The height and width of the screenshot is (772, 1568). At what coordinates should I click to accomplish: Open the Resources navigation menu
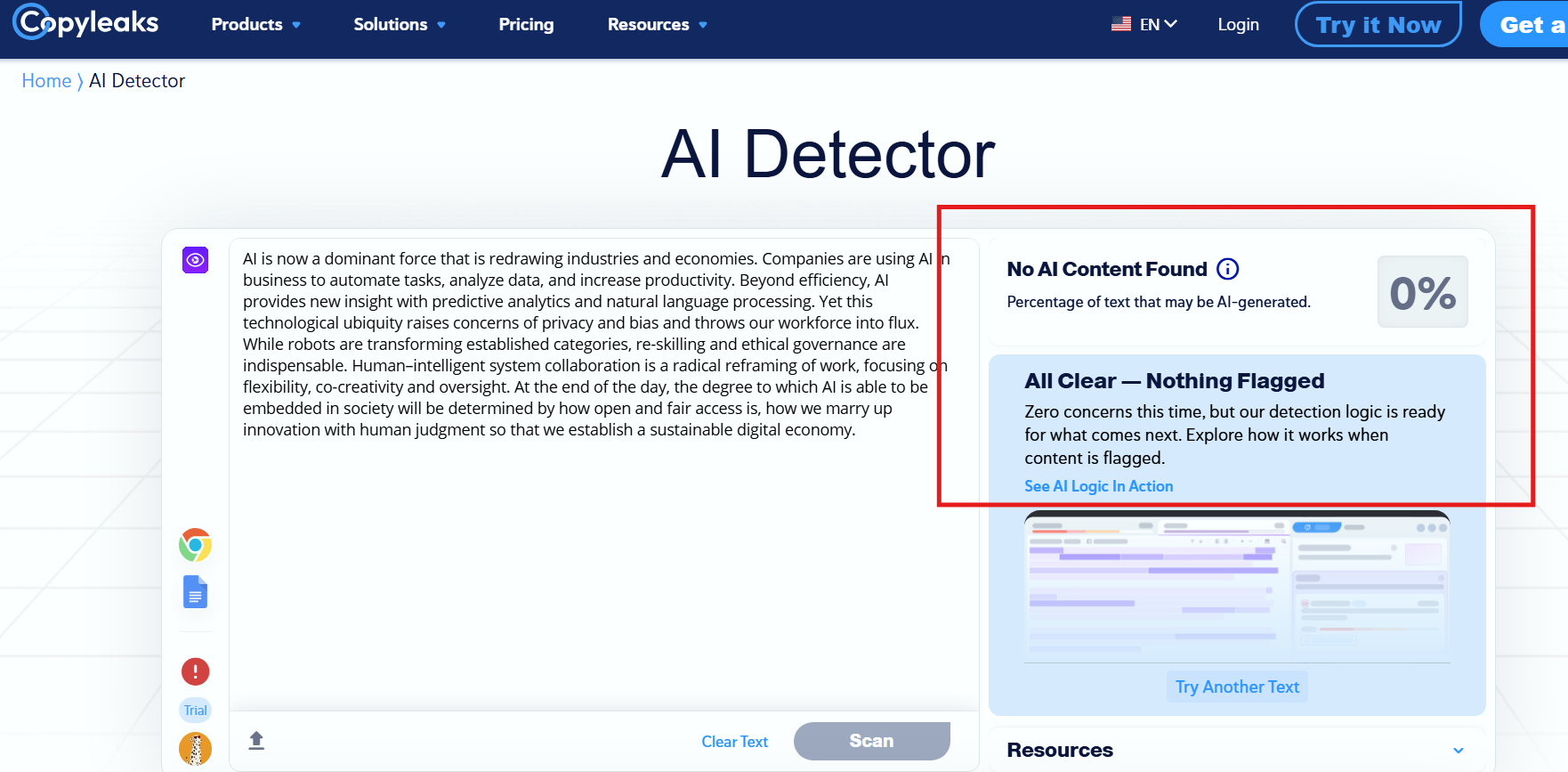(x=657, y=25)
